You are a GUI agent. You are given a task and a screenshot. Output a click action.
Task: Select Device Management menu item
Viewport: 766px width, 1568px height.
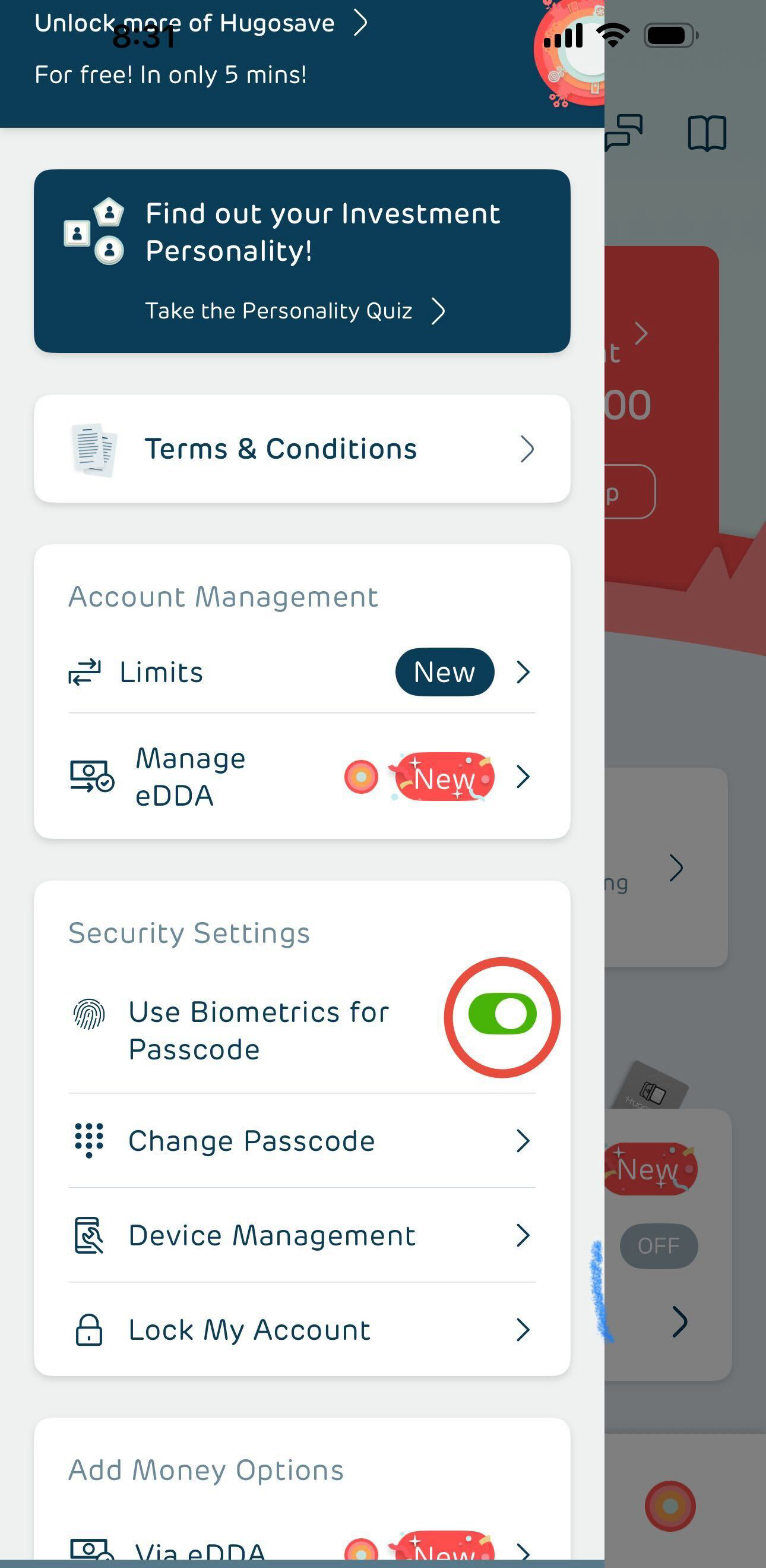tap(272, 1236)
